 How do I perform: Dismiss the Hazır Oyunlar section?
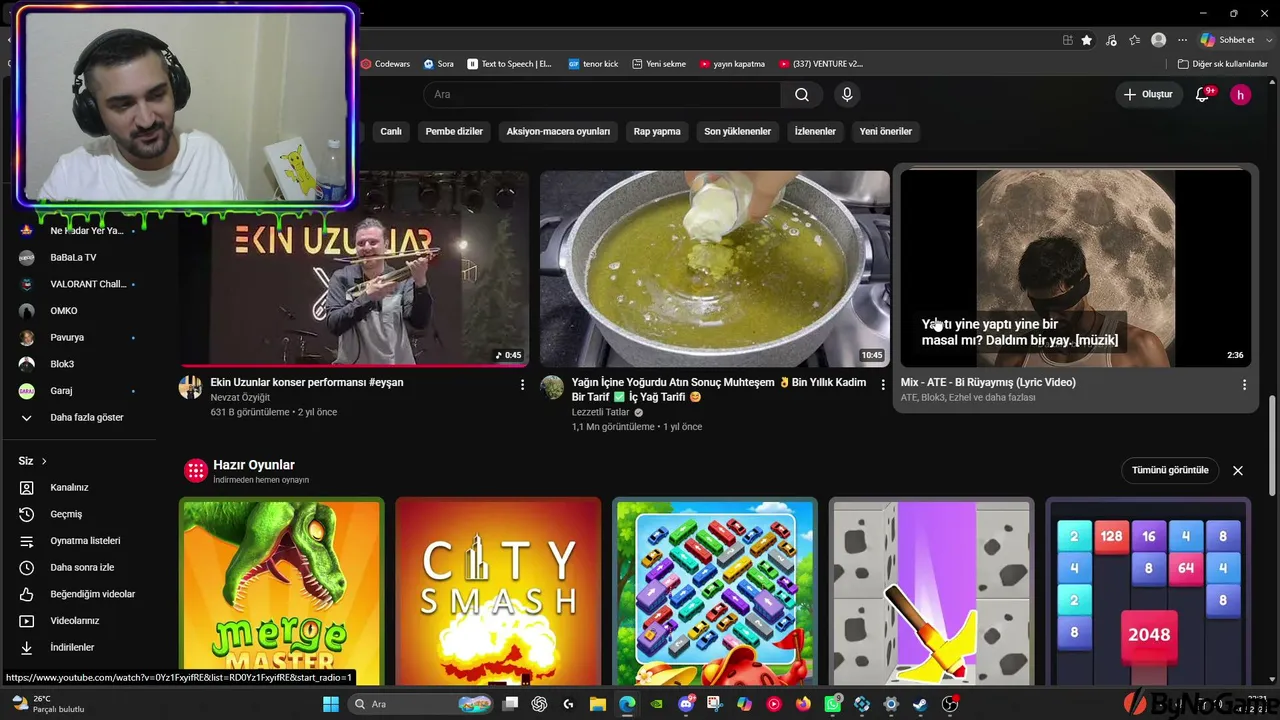1238,470
